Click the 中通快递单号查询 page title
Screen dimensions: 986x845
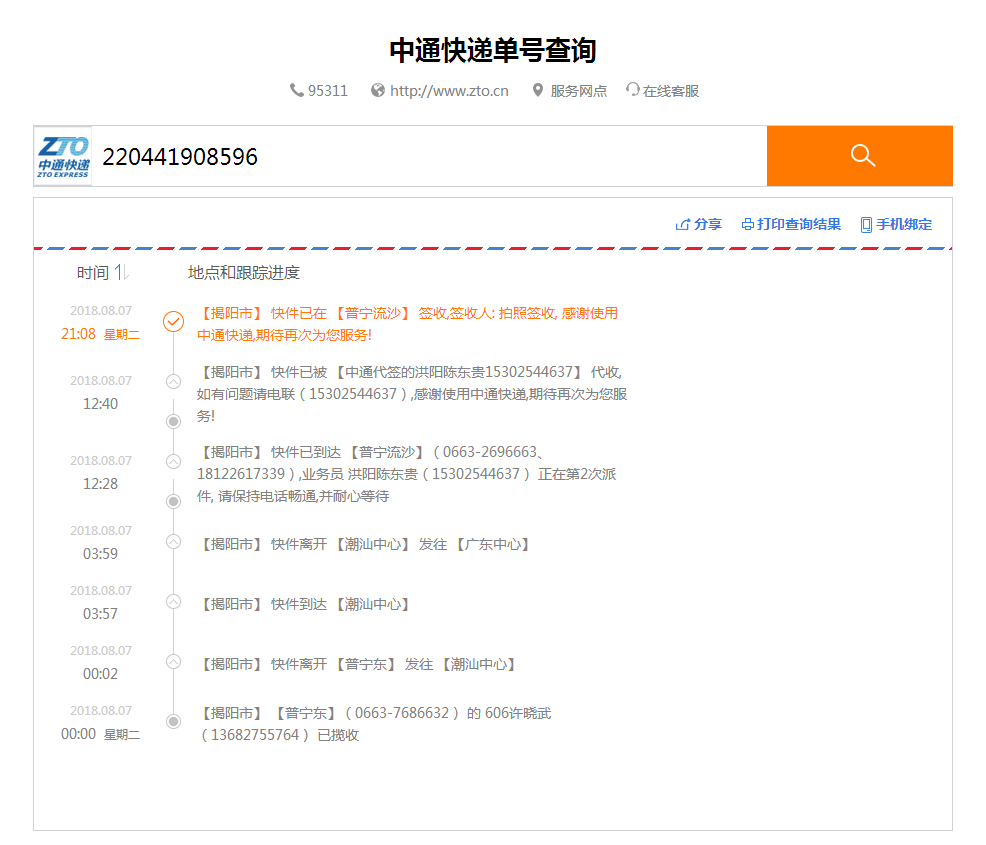pyautogui.click(x=493, y=50)
